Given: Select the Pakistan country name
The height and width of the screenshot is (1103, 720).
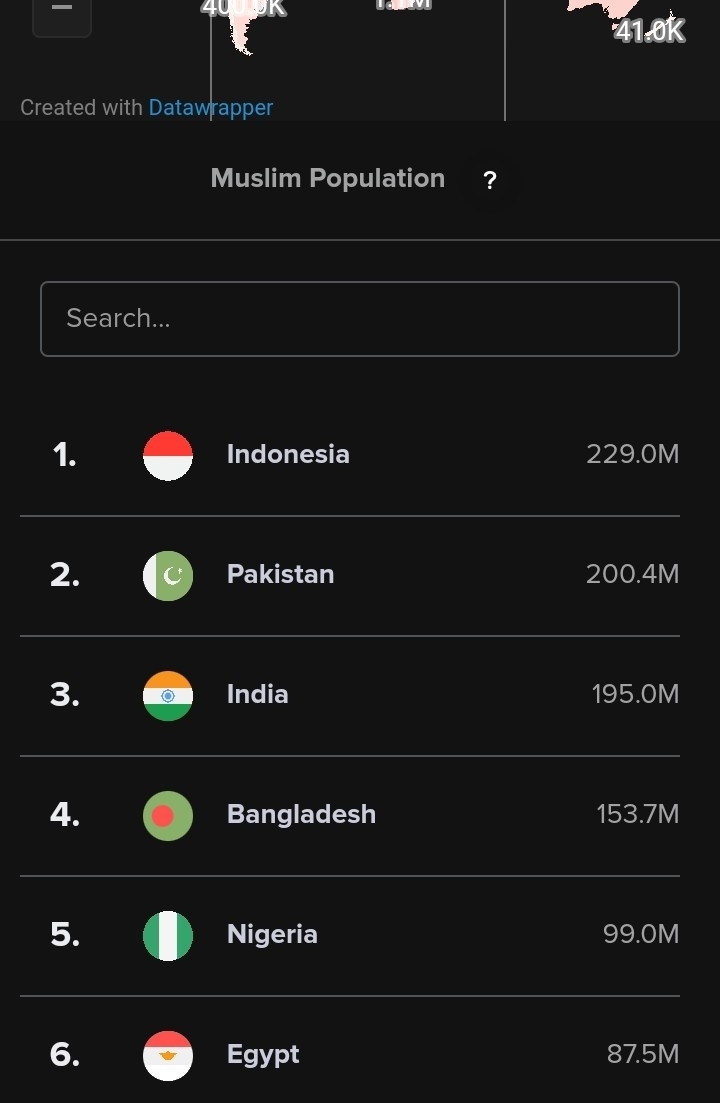Looking at the screenshot, I should pos(281,574).
